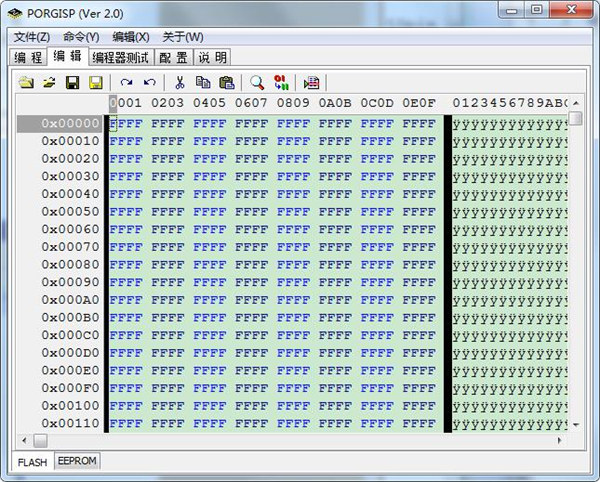Open the 关于(W) menu

(x=183, y=37)
